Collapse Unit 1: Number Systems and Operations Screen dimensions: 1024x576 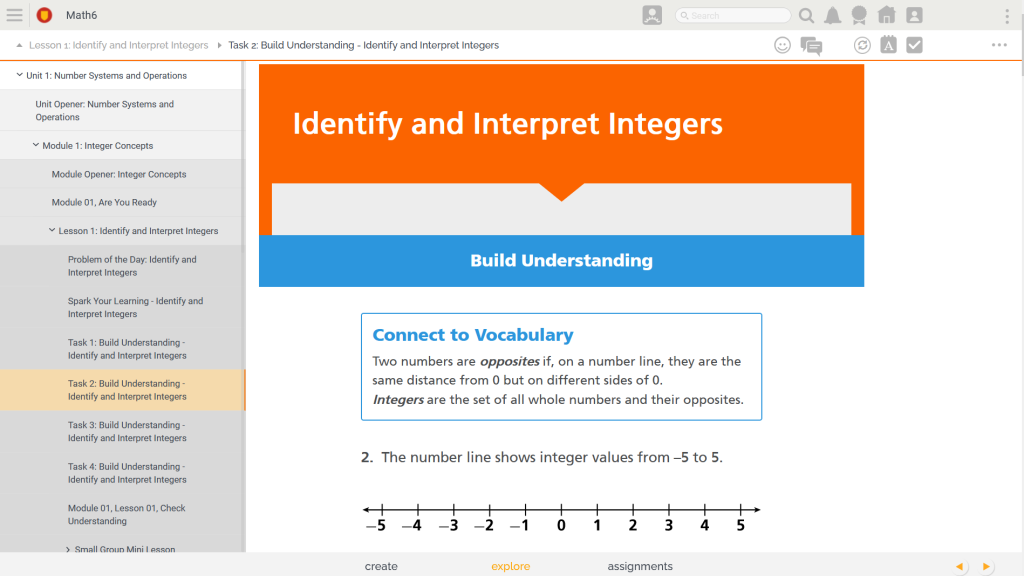coord(19,76)
